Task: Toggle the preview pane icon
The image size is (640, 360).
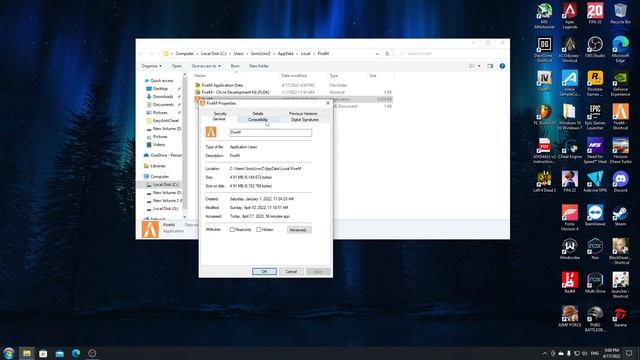Action: click(x=490, y=66)
